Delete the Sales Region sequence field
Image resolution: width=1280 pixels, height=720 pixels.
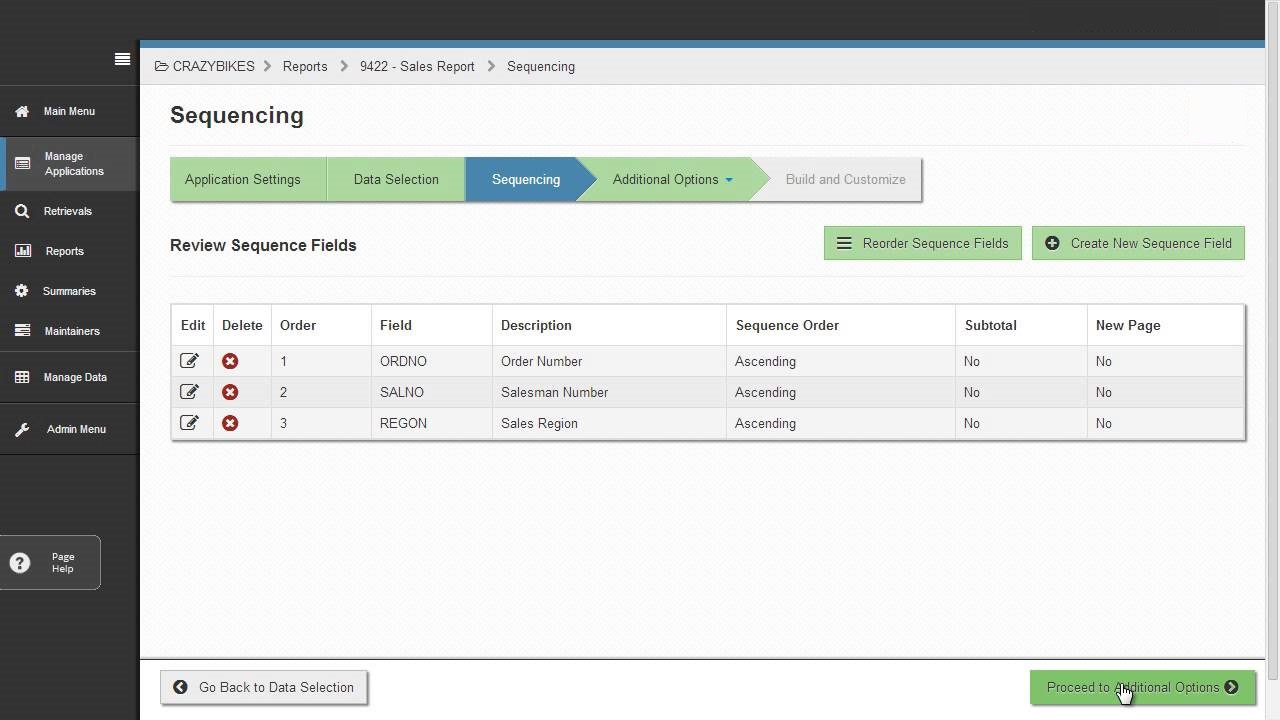230,423
